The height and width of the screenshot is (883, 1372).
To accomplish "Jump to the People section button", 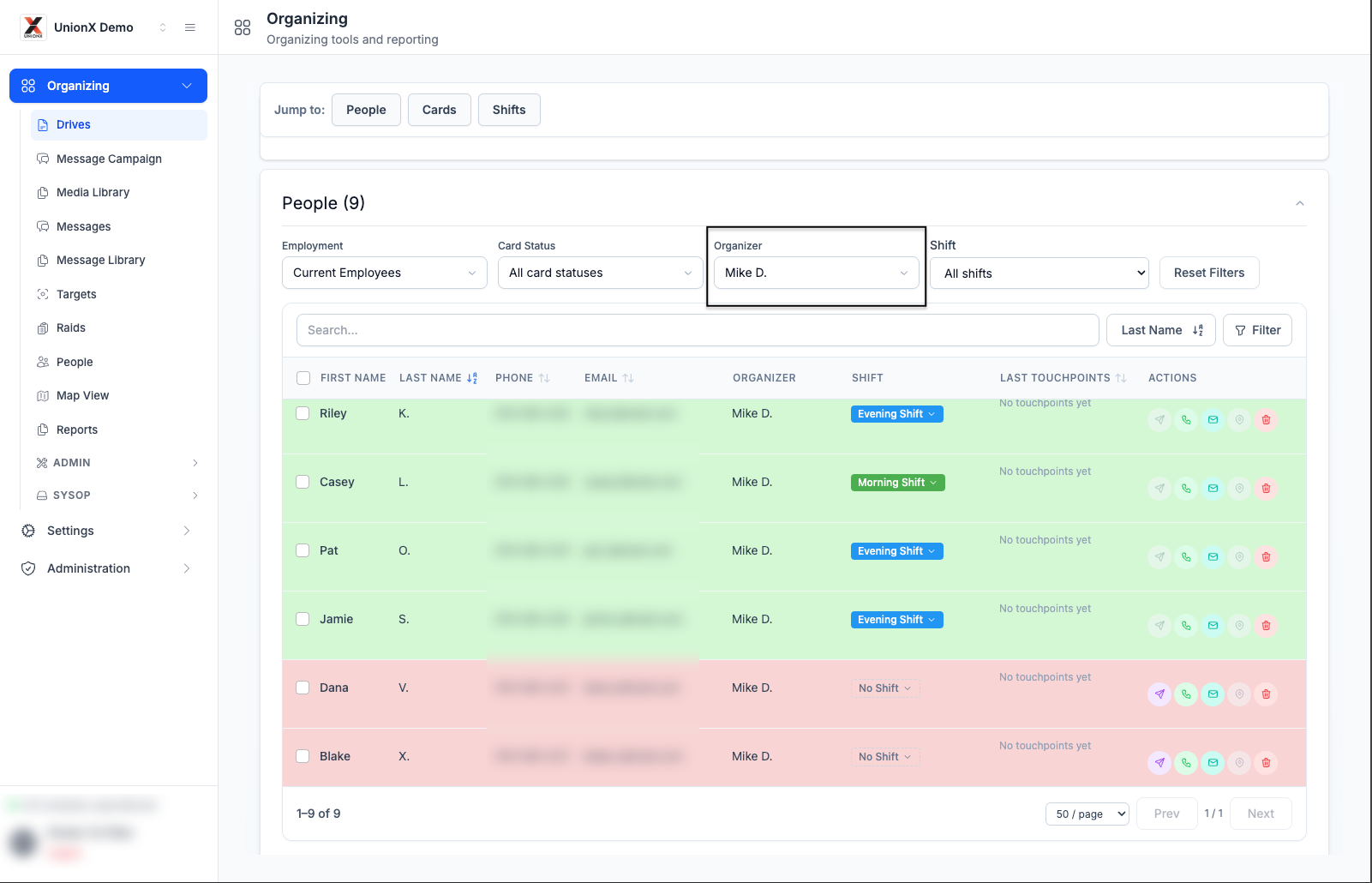I will click(366, 110).
